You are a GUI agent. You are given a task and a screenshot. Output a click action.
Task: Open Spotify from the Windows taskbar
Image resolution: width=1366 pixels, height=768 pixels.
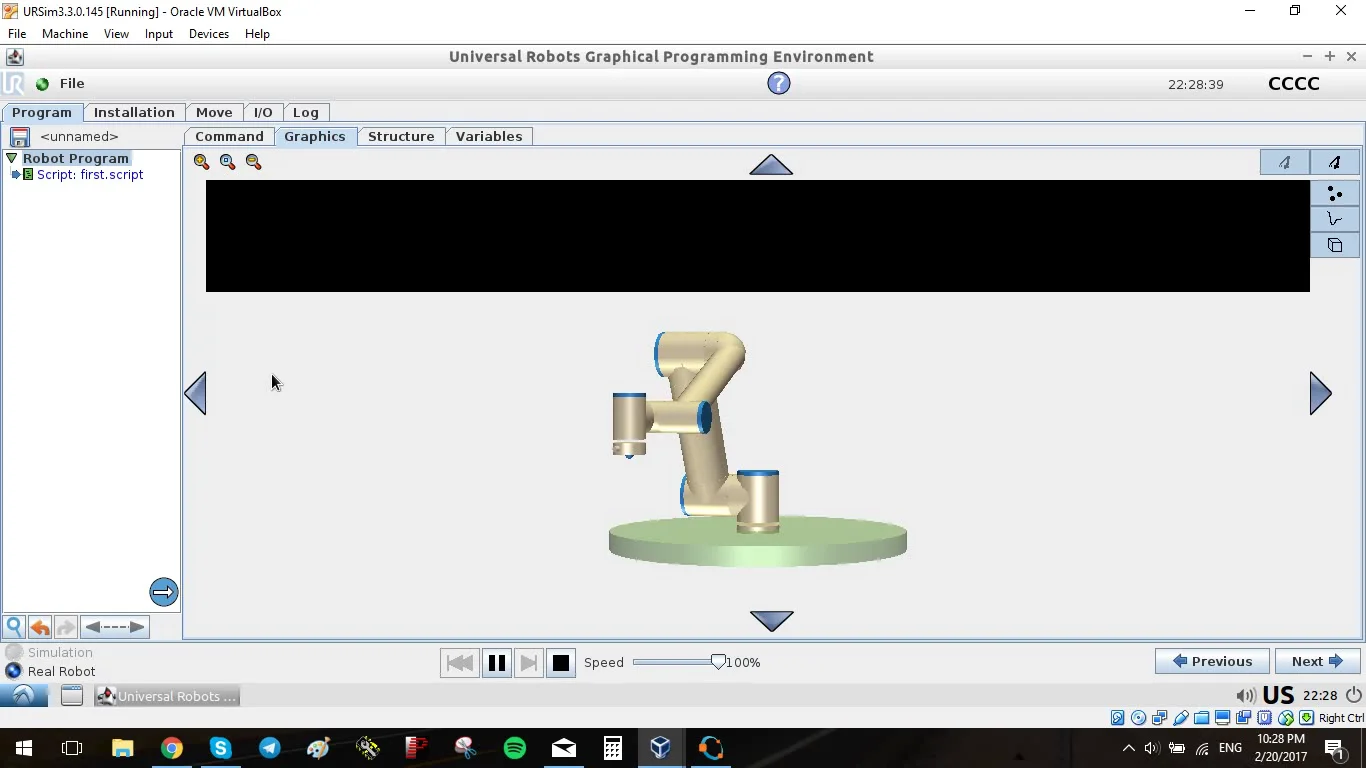pos(515,748)
